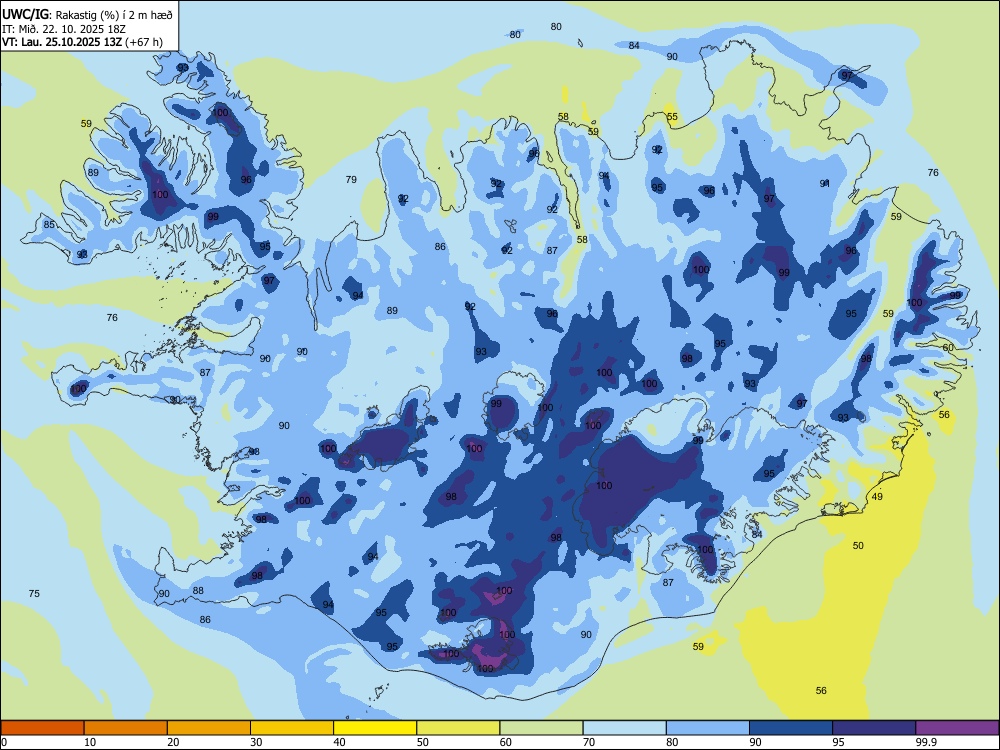
Task: Select the '70' legend scale label
Action: [x=589, y=742]
